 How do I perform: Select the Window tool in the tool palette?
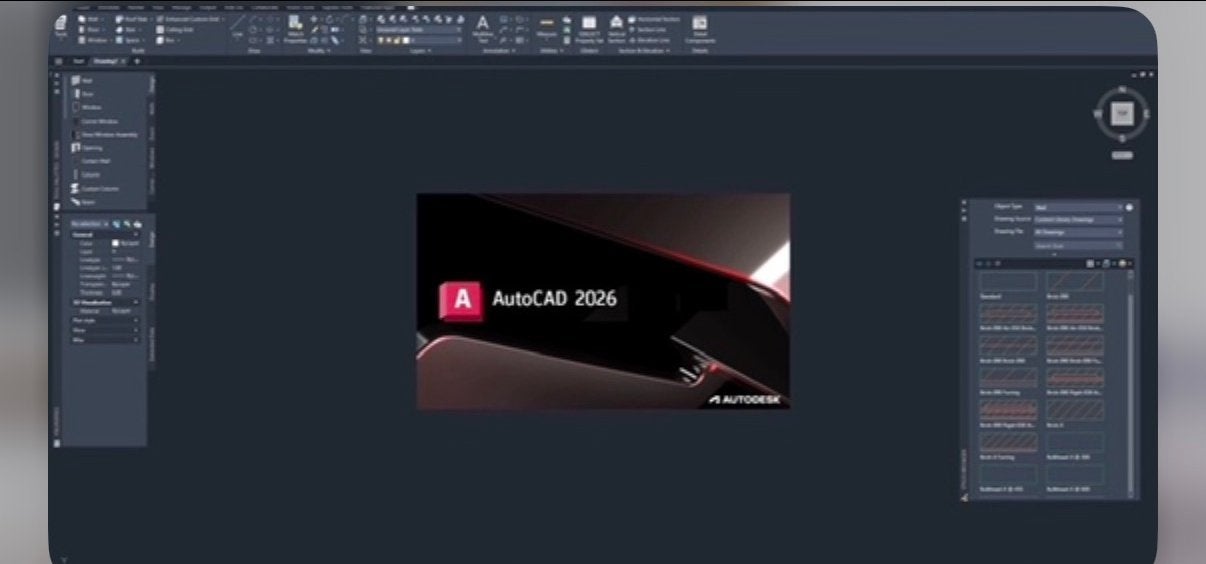pos(86,107)
